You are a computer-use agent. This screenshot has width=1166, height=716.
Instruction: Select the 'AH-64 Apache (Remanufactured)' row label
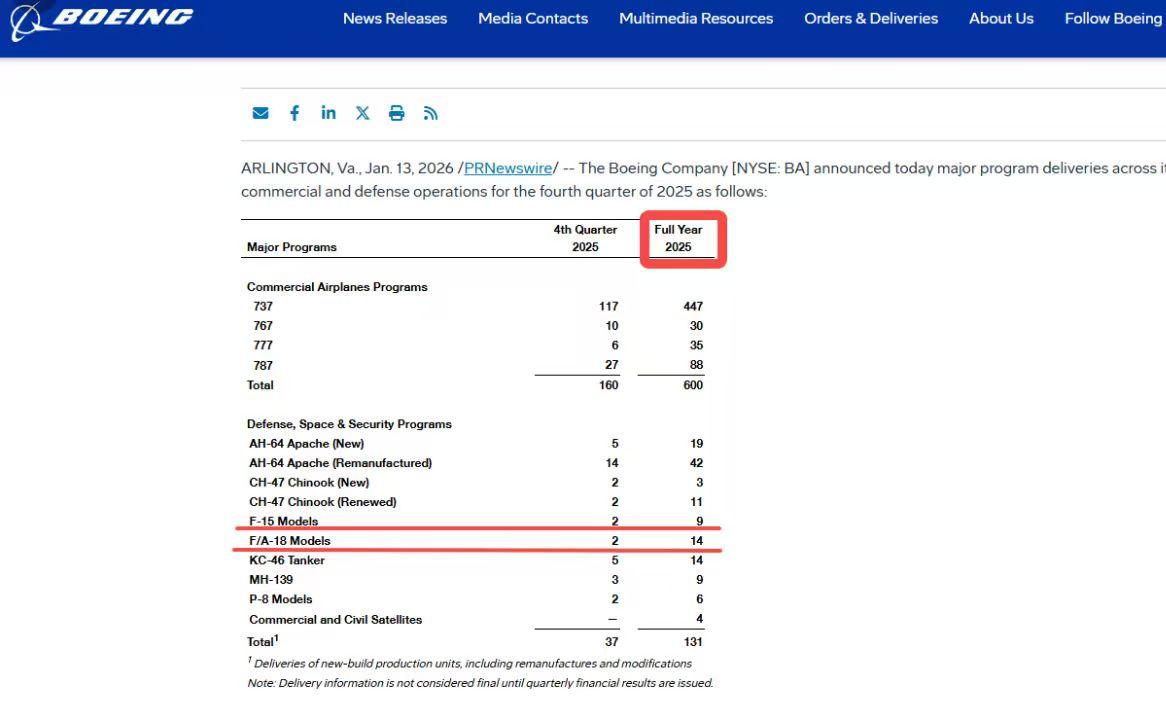pos(341,462)
